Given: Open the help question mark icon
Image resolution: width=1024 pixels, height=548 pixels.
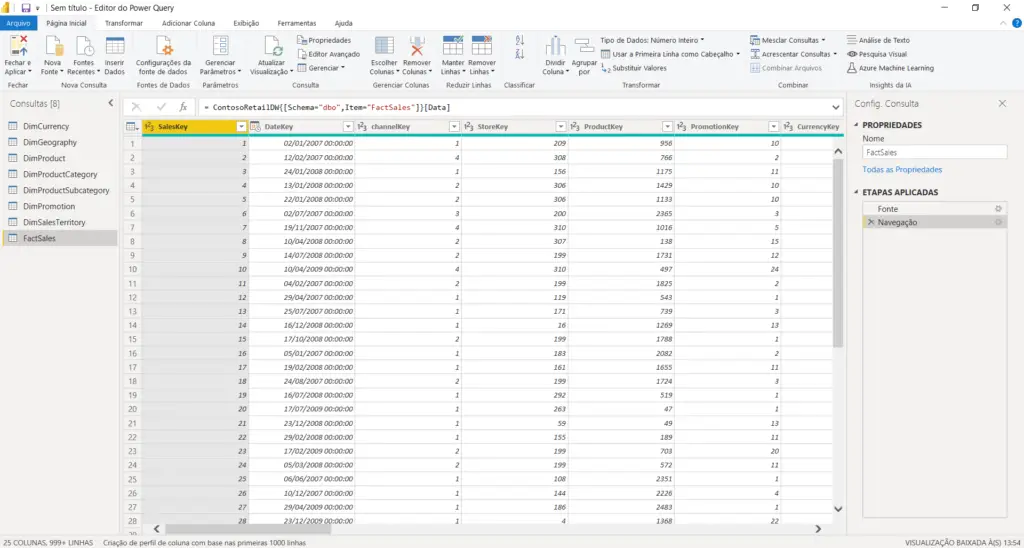Looking at the screenshot, I should point(1016,23).
